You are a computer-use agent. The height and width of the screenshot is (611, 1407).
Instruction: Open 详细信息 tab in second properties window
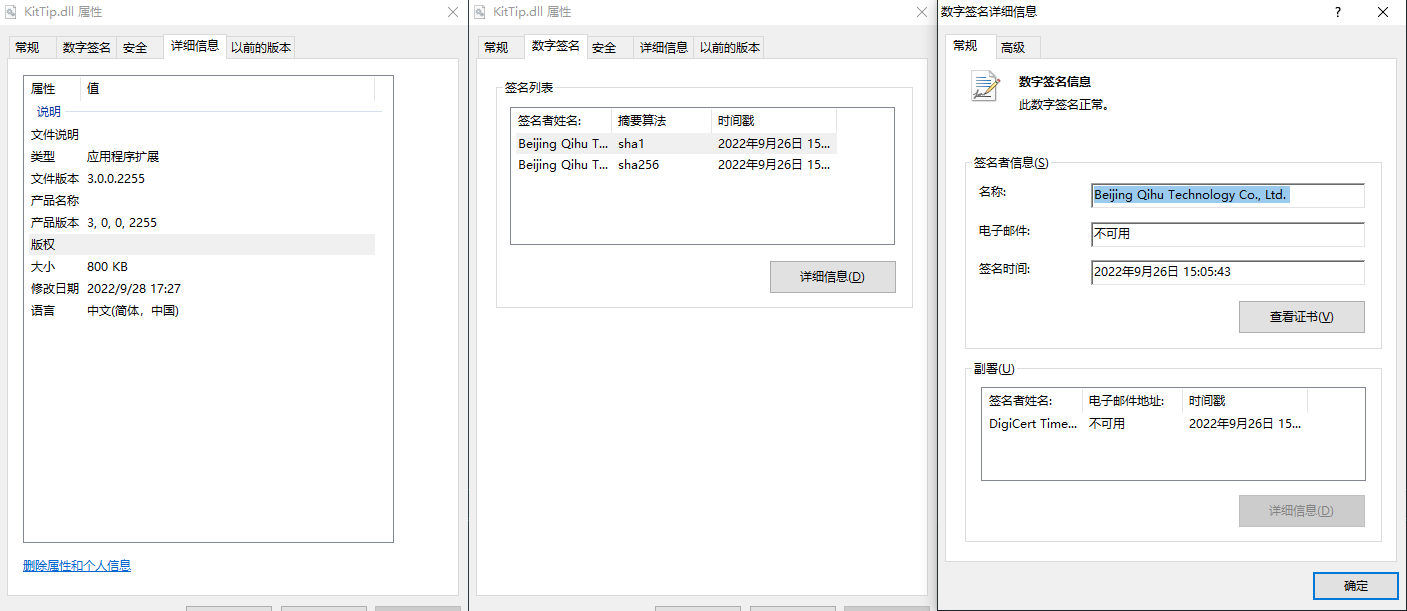point(663,47)
